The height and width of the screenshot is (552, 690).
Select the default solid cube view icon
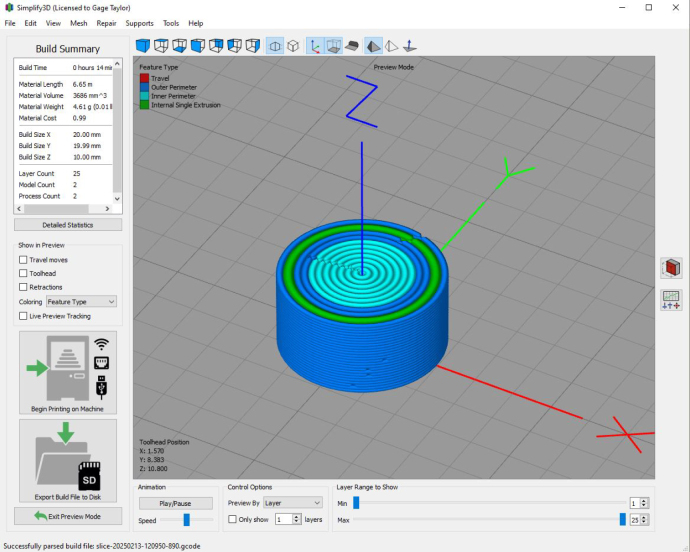click(x=143, y=45)
